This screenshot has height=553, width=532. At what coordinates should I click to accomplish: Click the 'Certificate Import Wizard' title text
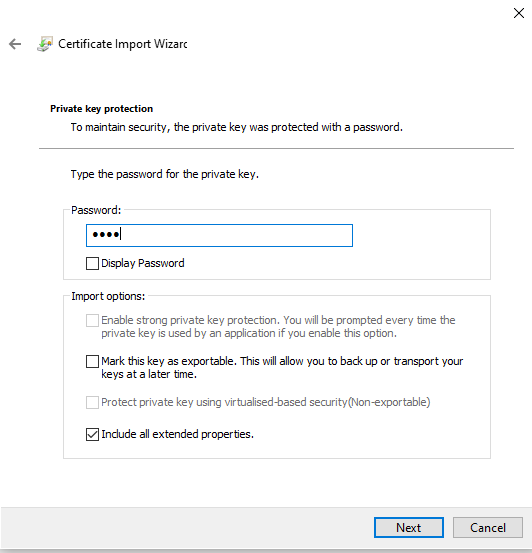(122, 44)
